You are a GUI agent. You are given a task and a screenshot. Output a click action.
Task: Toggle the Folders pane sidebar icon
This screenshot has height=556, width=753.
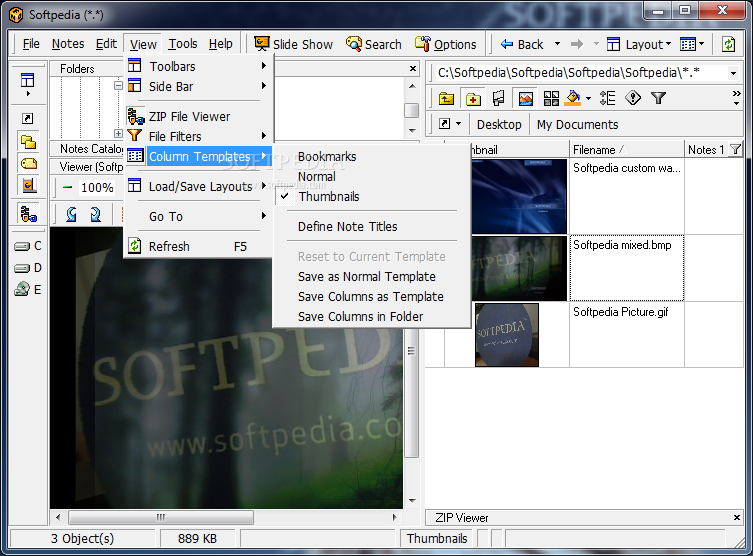pyautogui.click(x=28, y=142)
